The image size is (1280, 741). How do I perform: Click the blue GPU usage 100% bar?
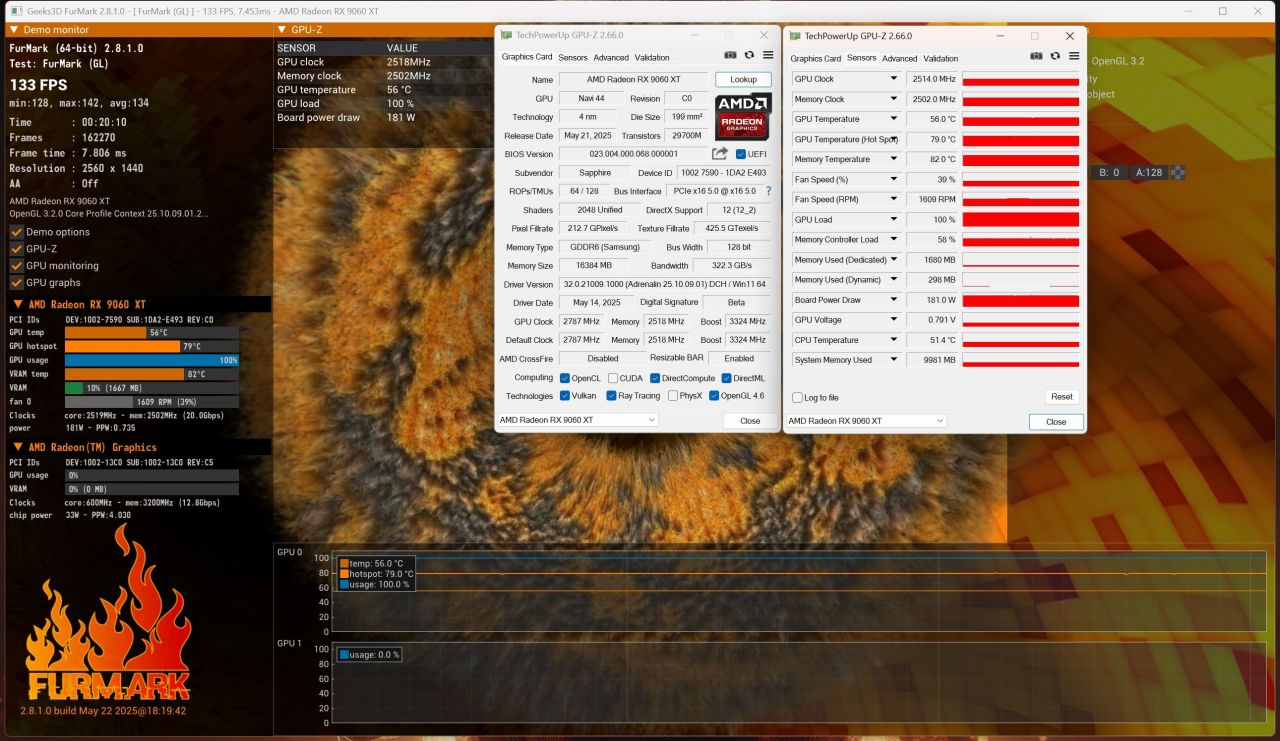coord(152,360)
